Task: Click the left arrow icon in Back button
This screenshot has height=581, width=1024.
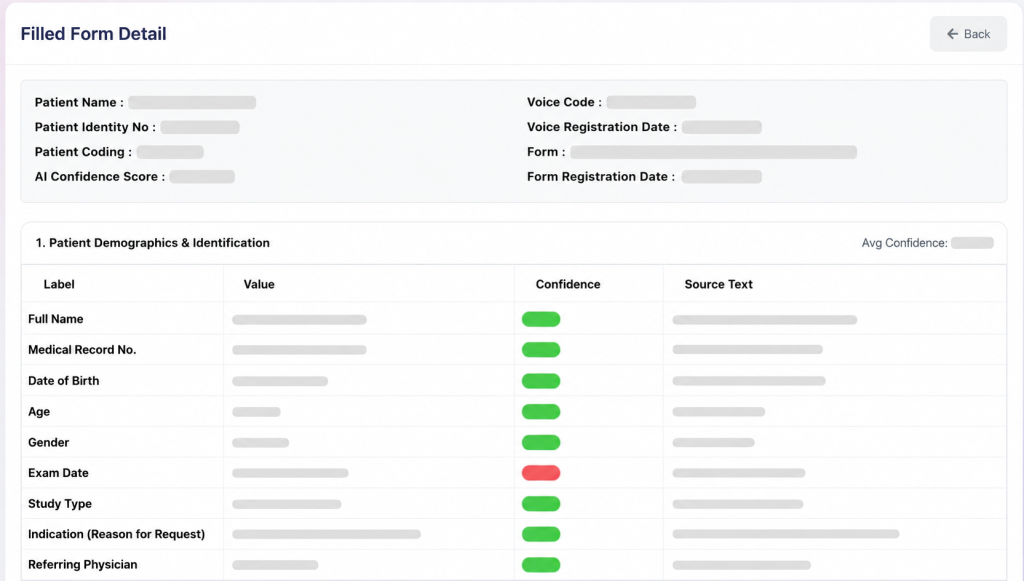Action: click(952, 34)
